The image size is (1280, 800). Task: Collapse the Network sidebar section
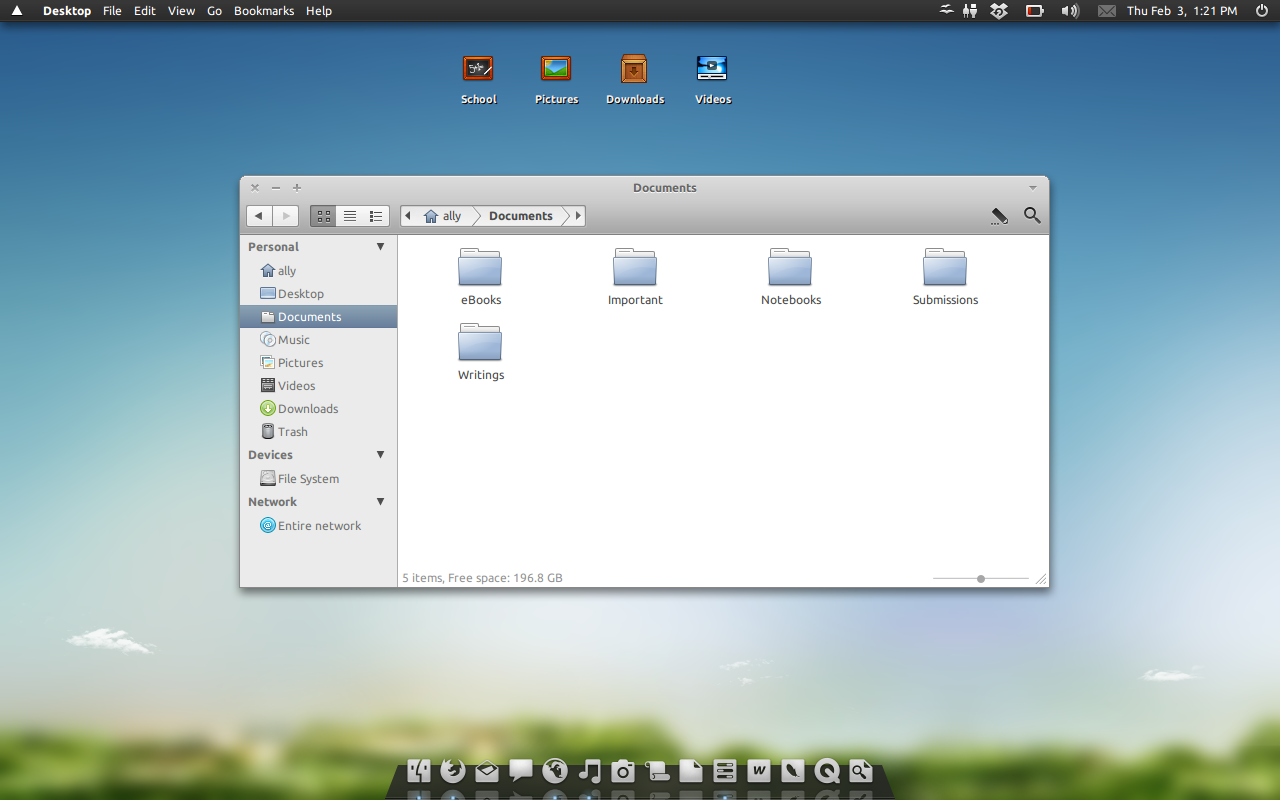pyautogui.click(x=380, y=501)
